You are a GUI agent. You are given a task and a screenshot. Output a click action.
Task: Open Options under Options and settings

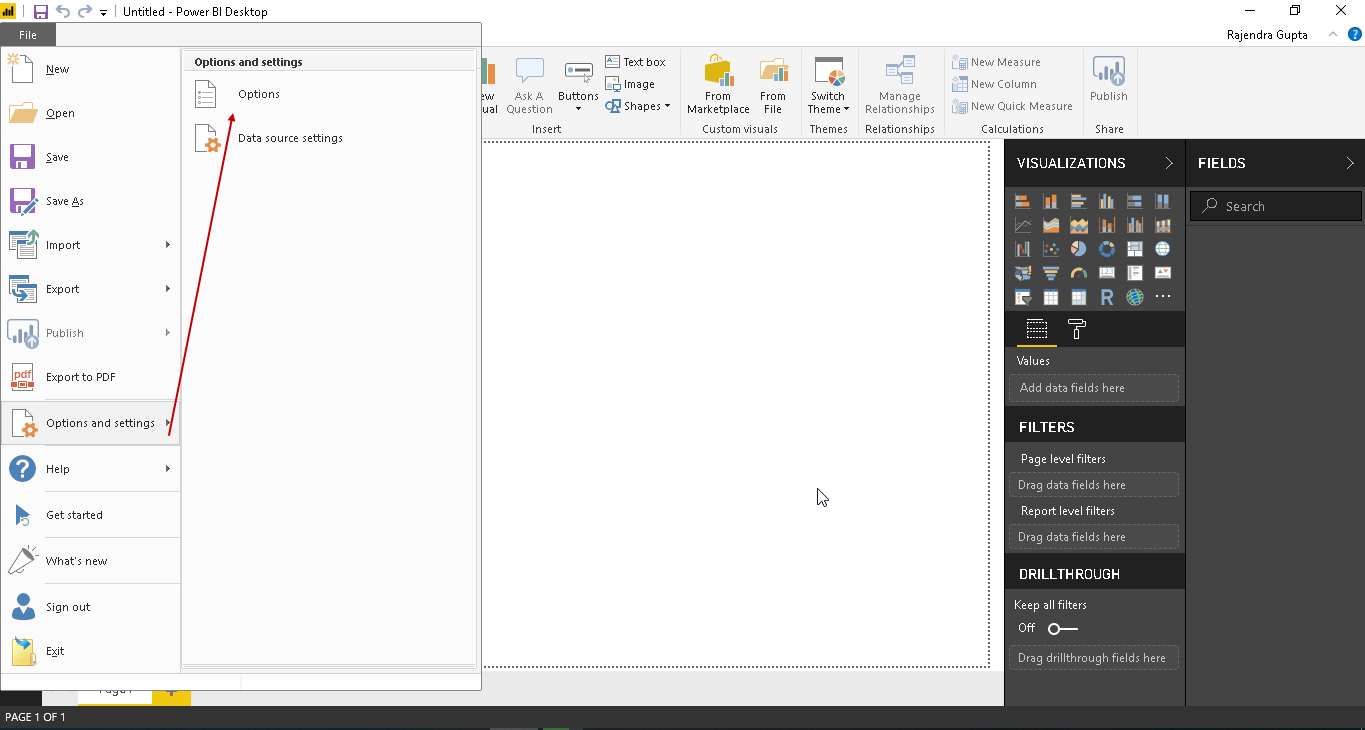(258, 94)
